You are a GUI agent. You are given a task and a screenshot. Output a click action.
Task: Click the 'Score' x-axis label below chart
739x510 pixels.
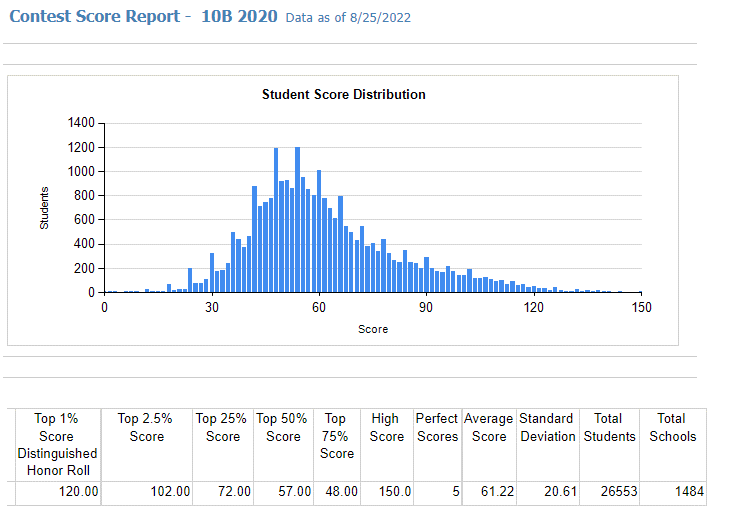(373, 329)
